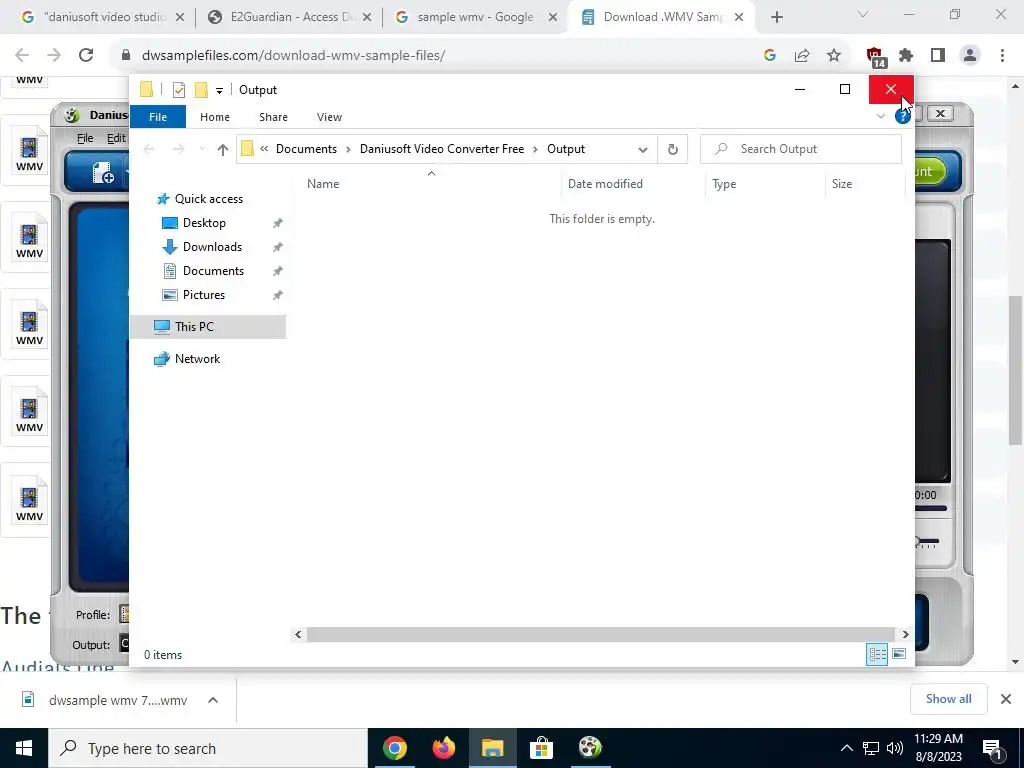The width and height of the screenshot is (1024, 768).
Task: Open recent locations dropdown in Explorer
Action: (x=202, y=150)
